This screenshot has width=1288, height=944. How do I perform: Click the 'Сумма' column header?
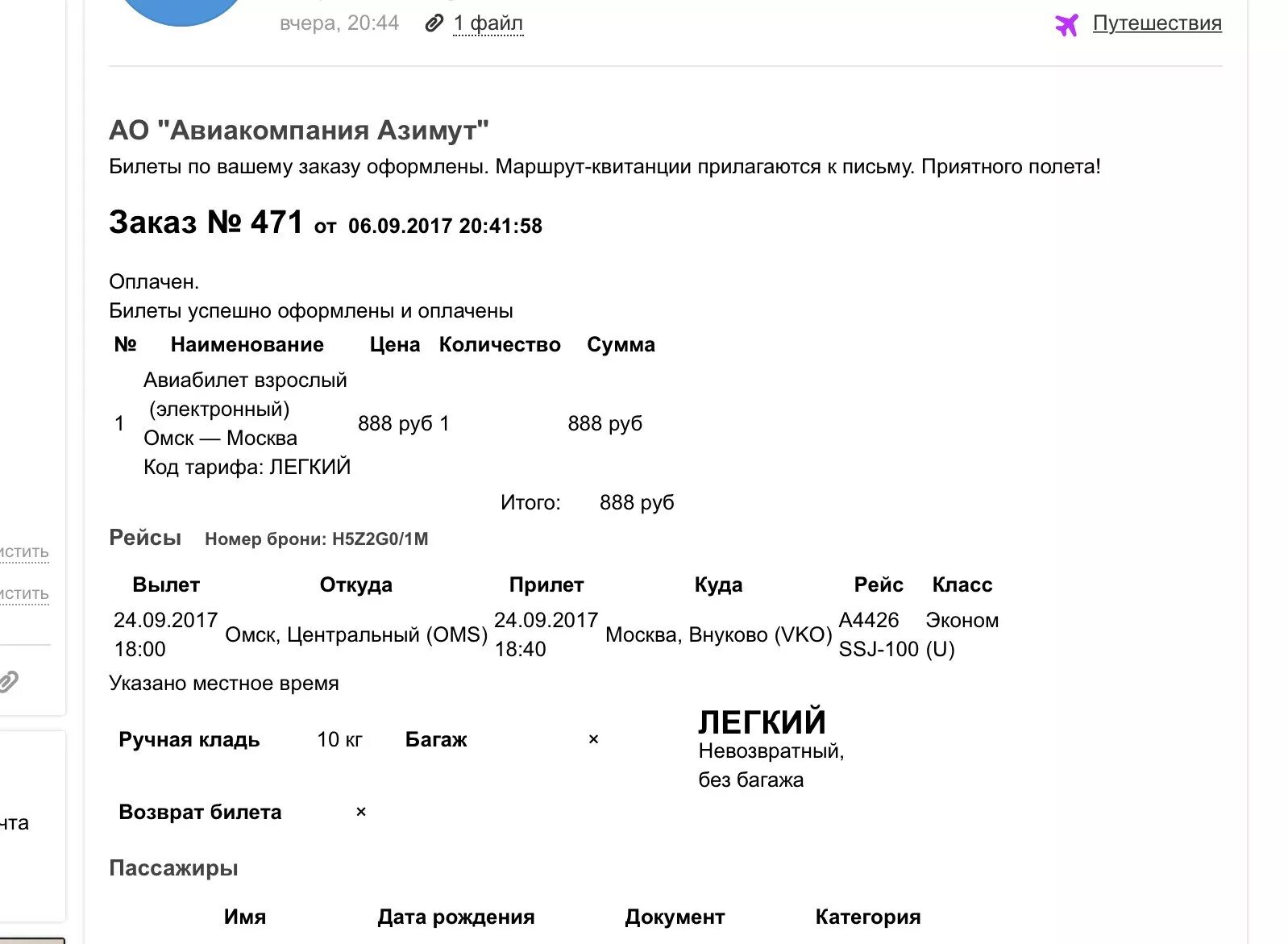pos(621,344)
